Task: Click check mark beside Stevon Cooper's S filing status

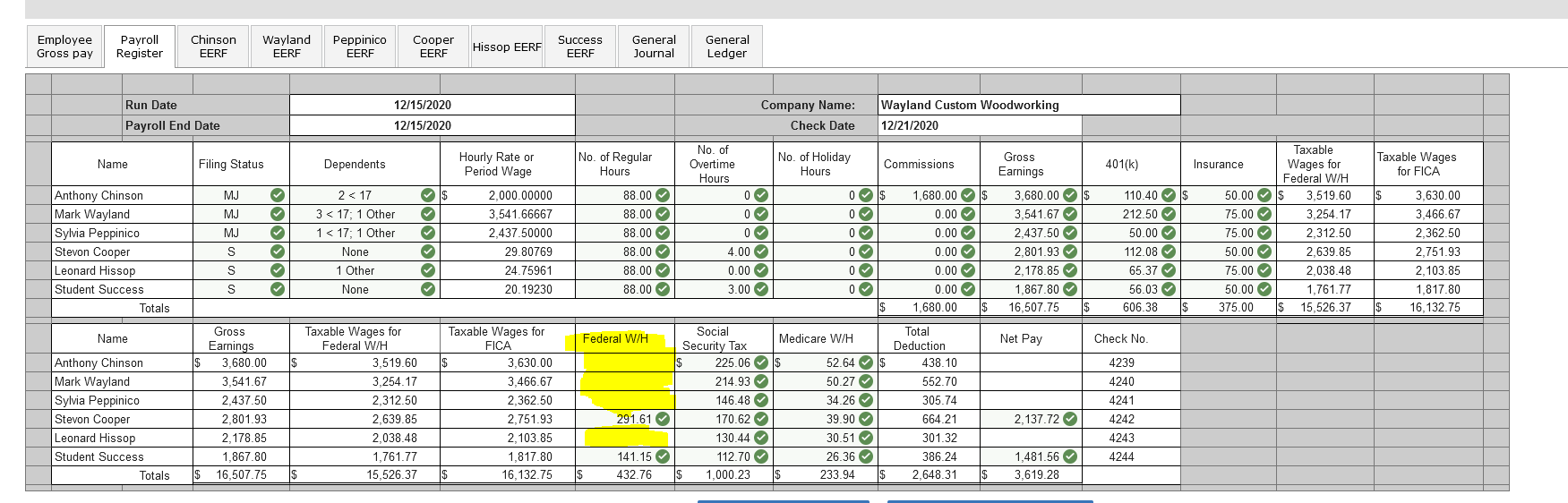Action: 278,251
